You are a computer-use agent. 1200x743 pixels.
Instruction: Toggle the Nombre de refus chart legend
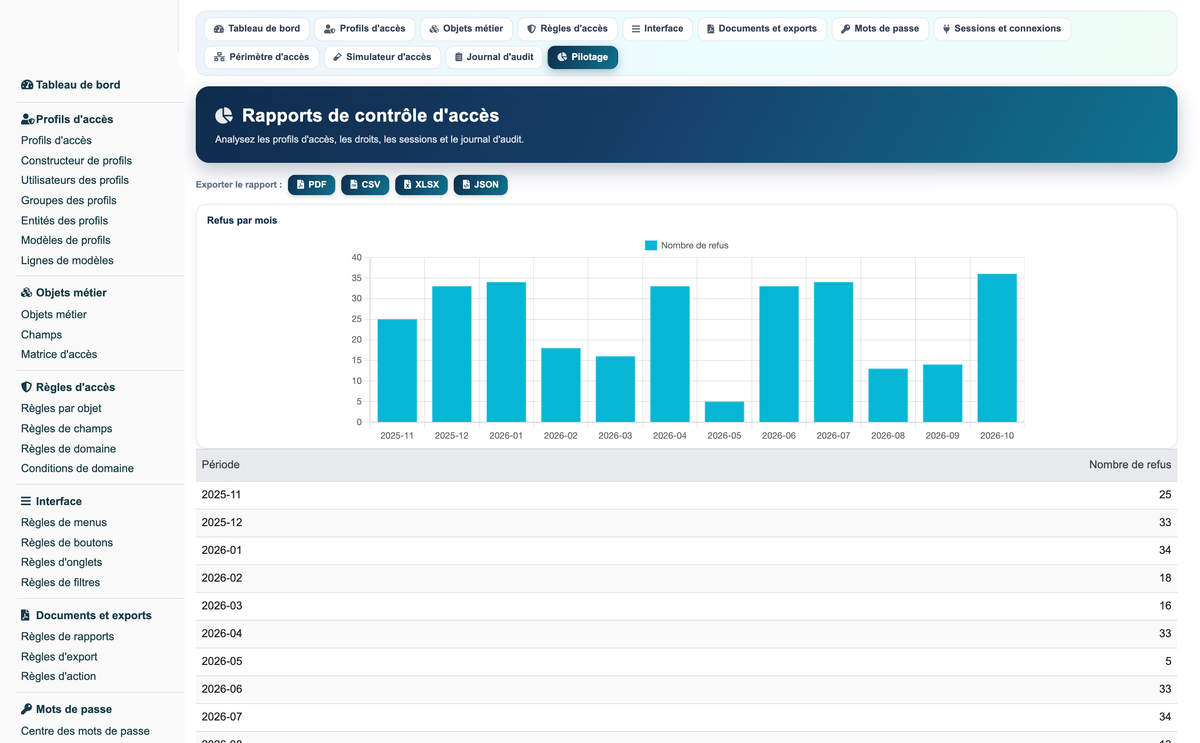[x=687, y=245]
